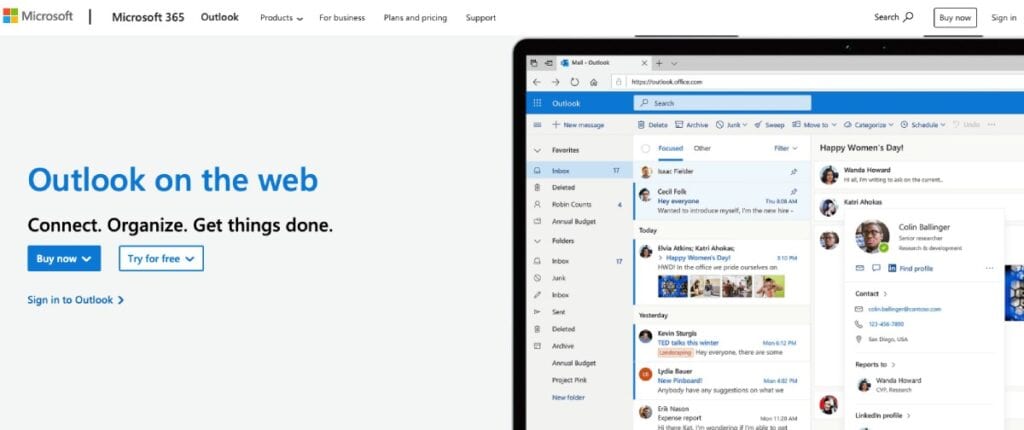1024x430 pixels.
Task: Open the blue Buy now dropdown under the headline
Action: 64,258
